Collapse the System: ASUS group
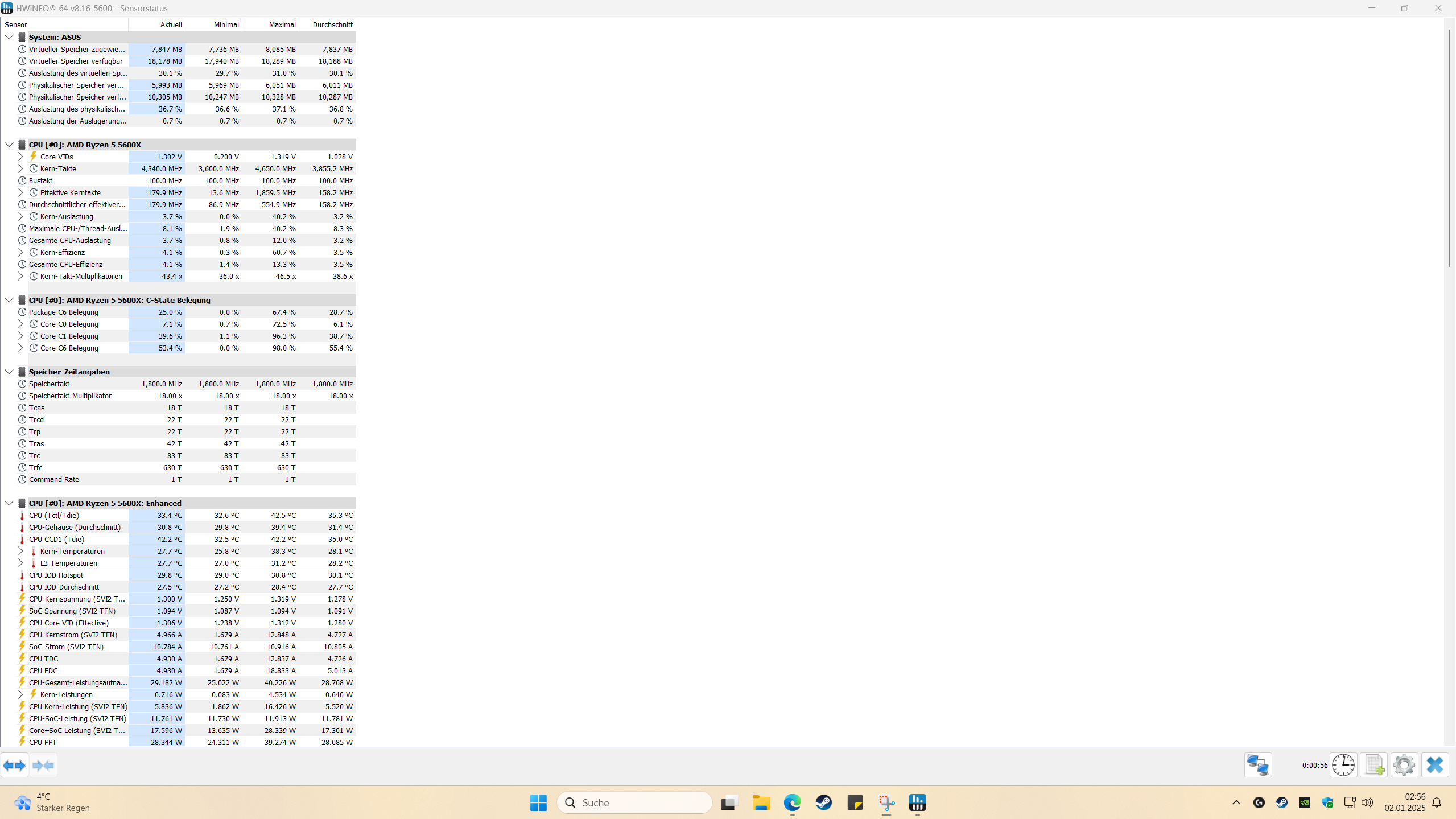The width and height of the screenshot is (1456, 819). tap(9, 37)
